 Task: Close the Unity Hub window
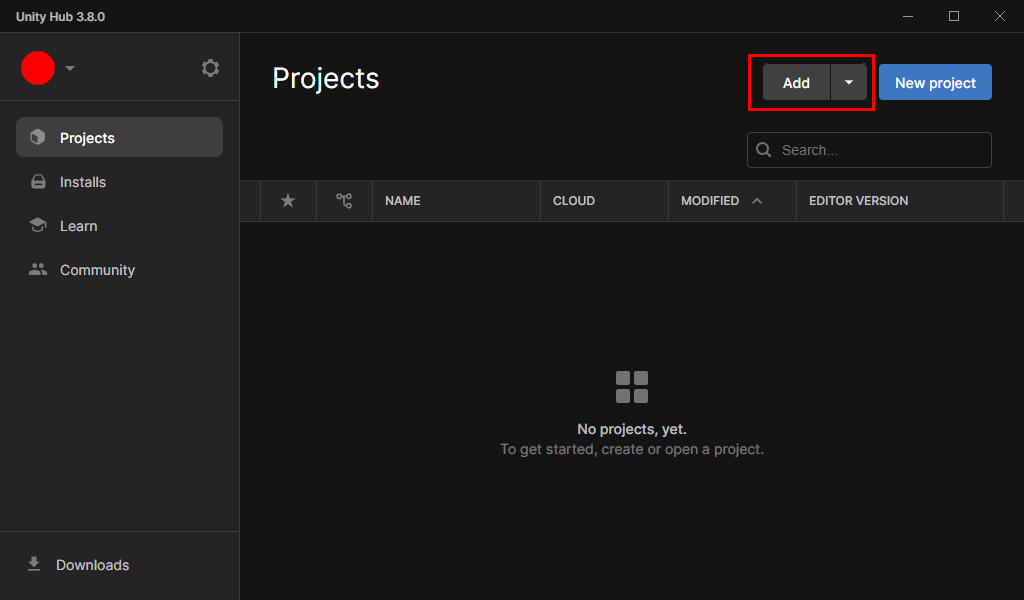point(1000,16)
